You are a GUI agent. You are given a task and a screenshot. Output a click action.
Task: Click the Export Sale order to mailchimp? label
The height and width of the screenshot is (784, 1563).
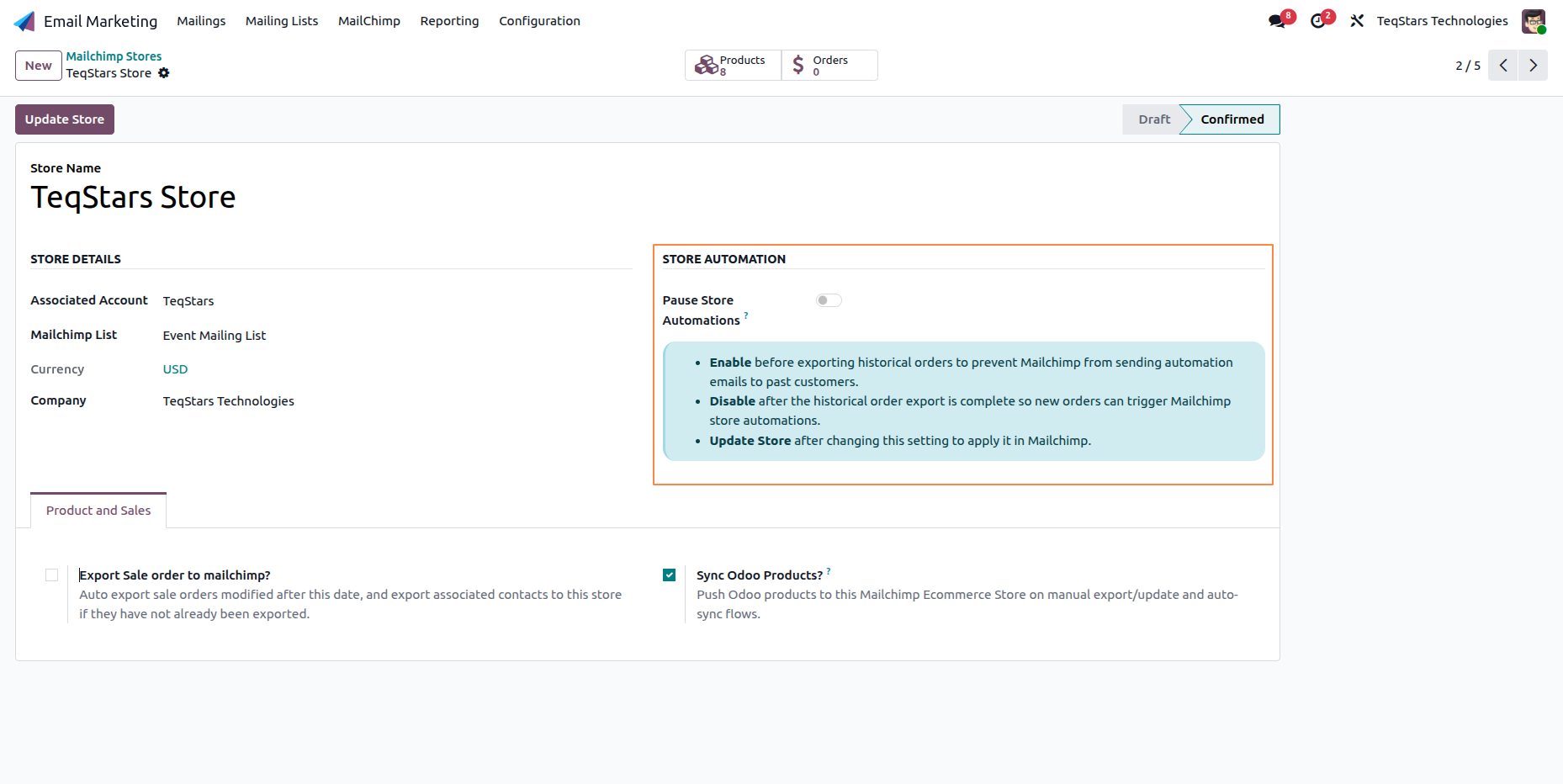pos(175,575)
